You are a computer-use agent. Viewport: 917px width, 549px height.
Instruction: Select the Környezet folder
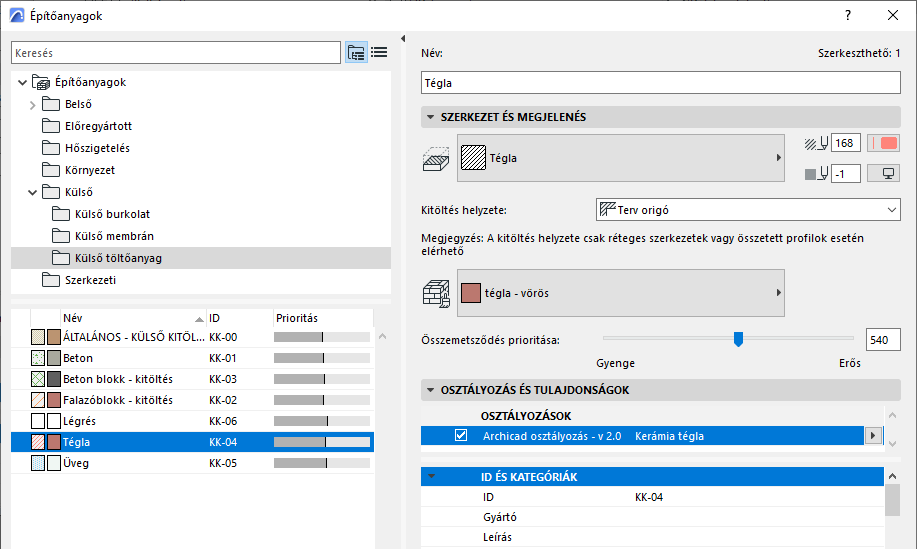tap(90, 170)
